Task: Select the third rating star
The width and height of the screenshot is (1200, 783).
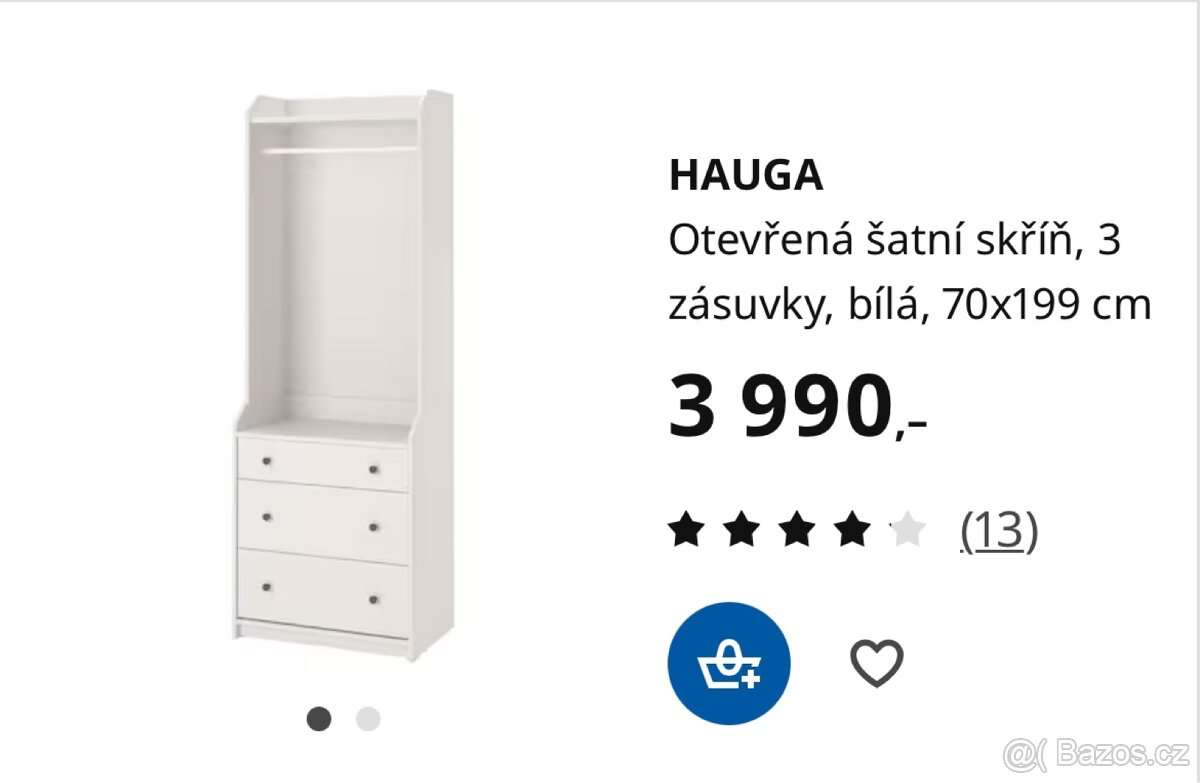Action: click(x=797, y=529)
